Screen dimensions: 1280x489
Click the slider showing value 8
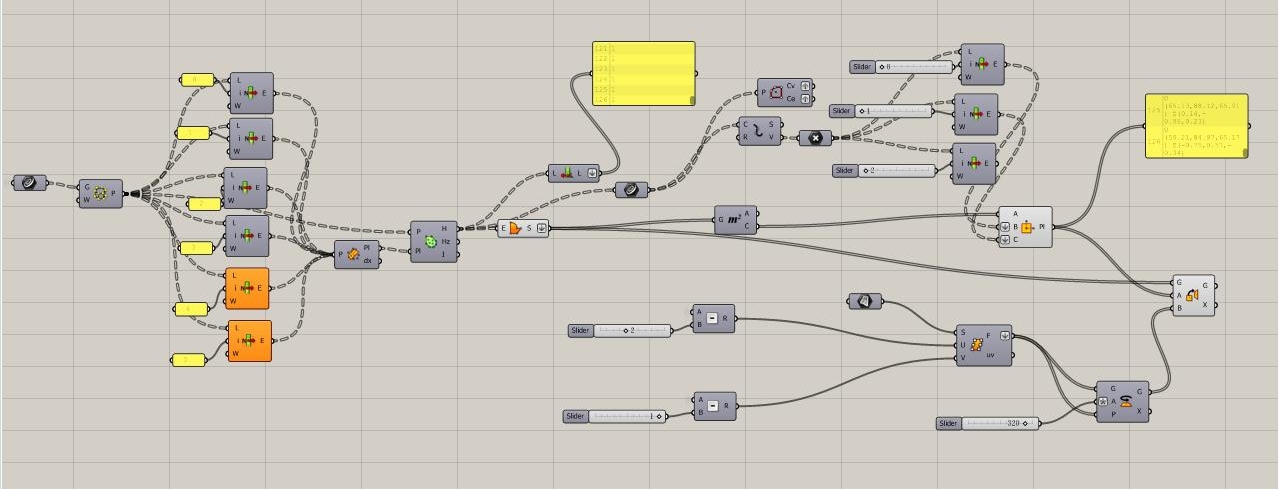[x=914, y=67]
